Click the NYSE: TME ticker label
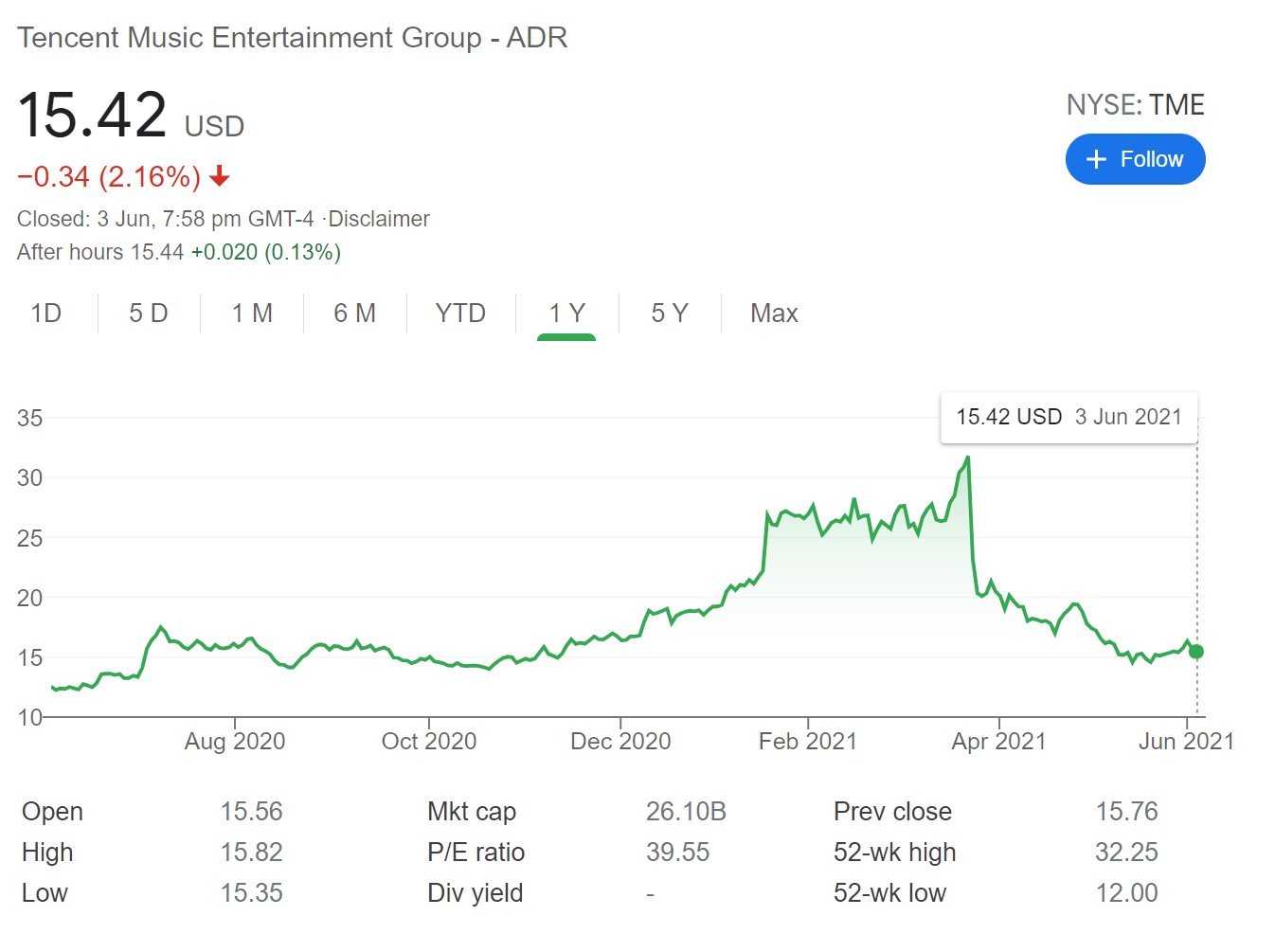This screenshot has height=952, width=1275. click(x=1136, y=105)
